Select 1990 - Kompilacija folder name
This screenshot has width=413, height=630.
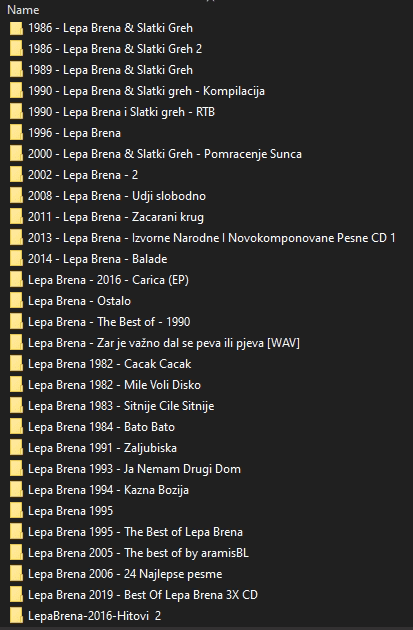tap(146, 91)
